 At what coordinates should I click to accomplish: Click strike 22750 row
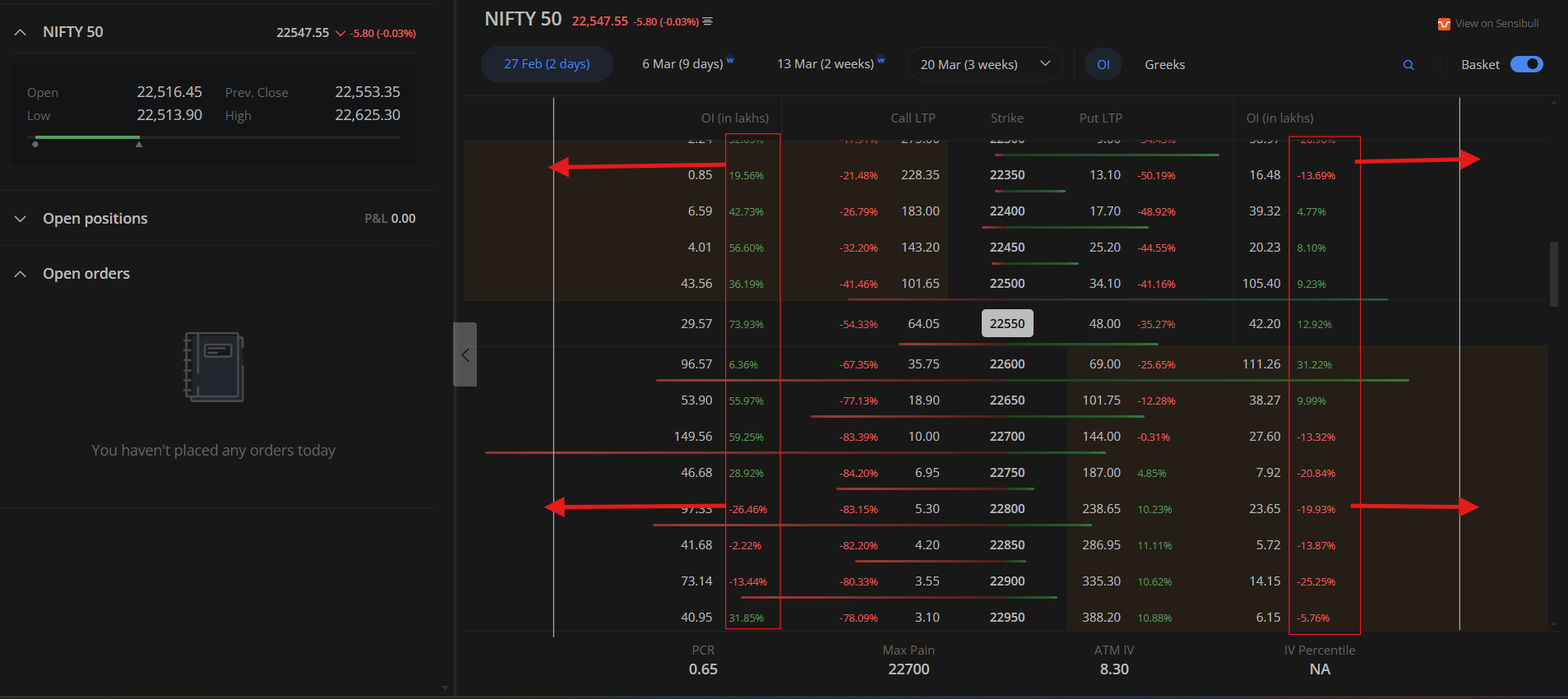1007,473
